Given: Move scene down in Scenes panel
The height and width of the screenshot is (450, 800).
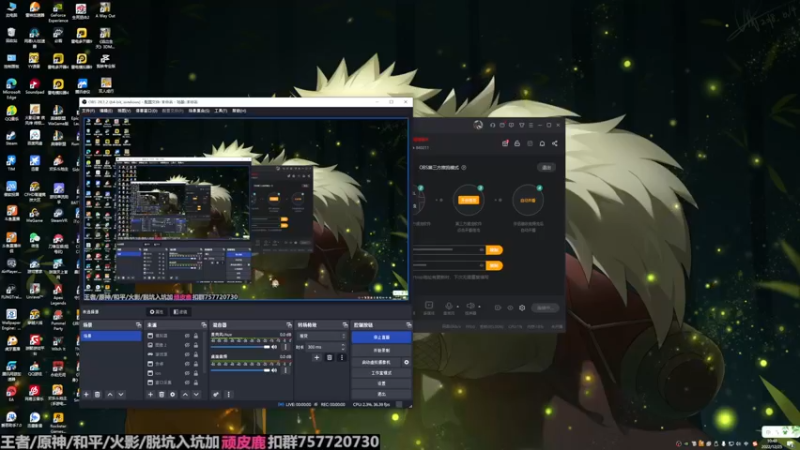Looking at the screenshot, I should click(x=121, y=394).
